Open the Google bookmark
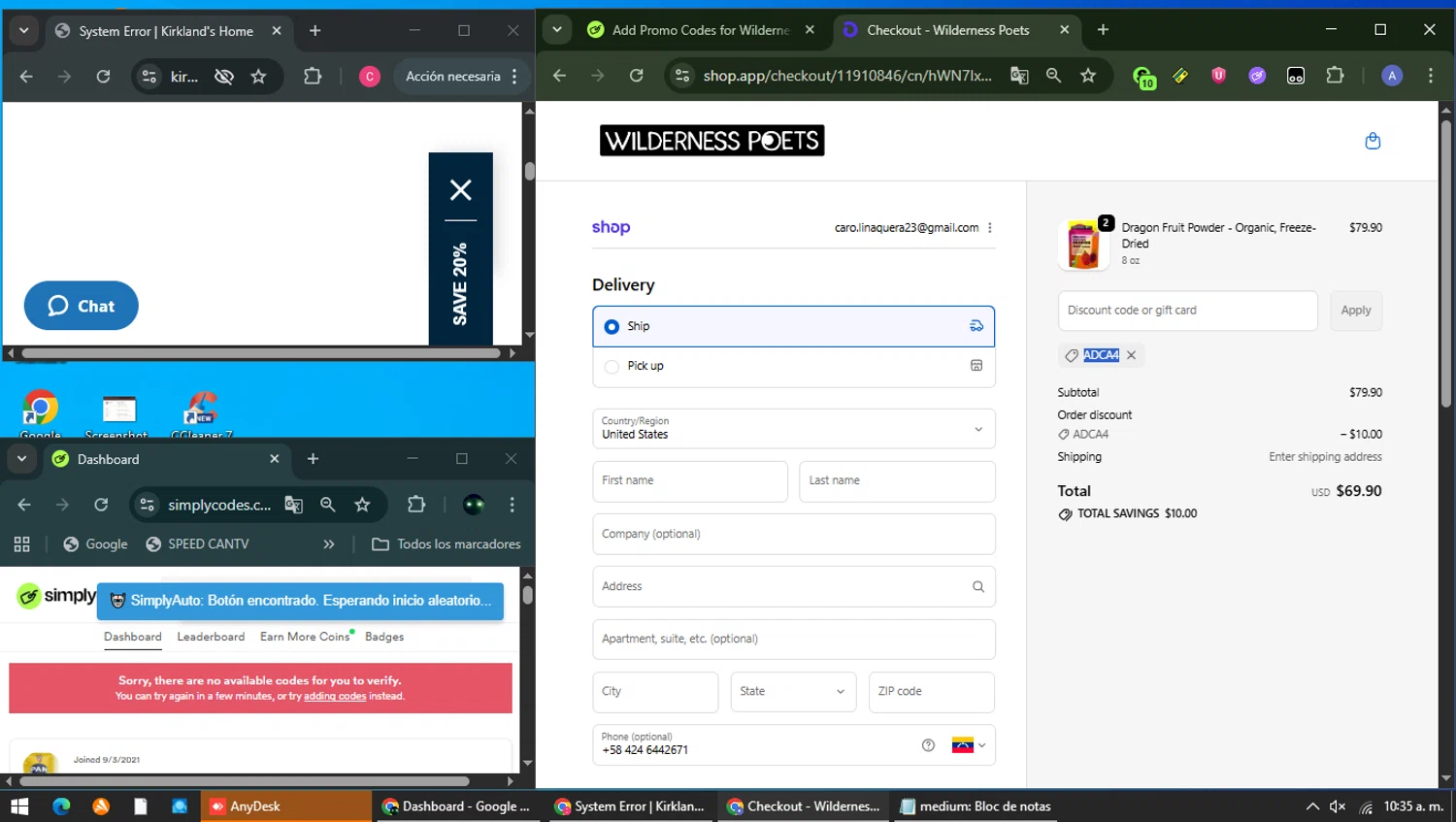This screenshot has height=822, width=1456. pyautogui.click(x=95, y=544)
